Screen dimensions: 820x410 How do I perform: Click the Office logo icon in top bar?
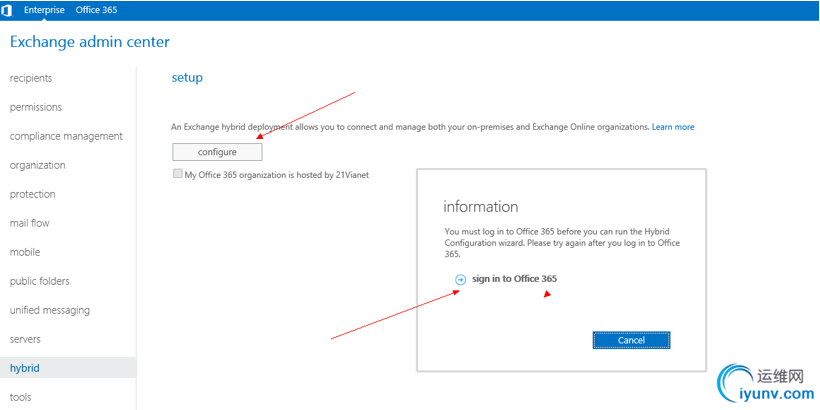(x=7, y=10)
